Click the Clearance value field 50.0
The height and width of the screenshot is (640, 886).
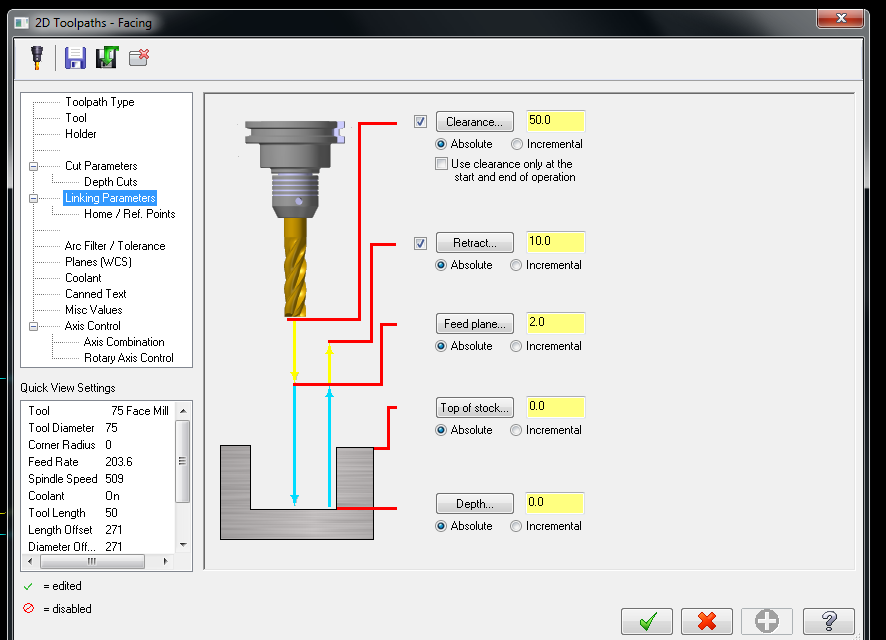coord(555,121)
